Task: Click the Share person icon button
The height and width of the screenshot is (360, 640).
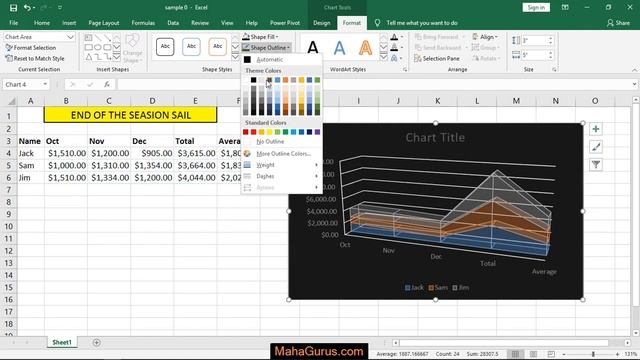Action: [x=618, y=23]
